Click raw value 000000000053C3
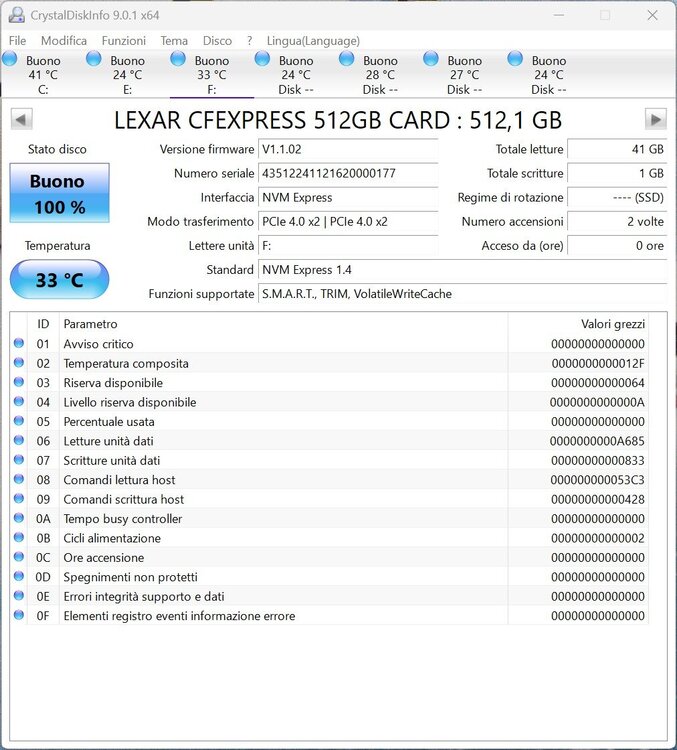677x750 pixels. [x=598, y=480]
